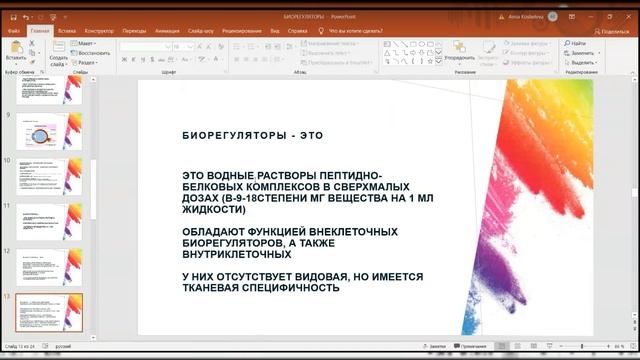
Task: Save the presentation using the floppy icon
Action: coord(13,17)
